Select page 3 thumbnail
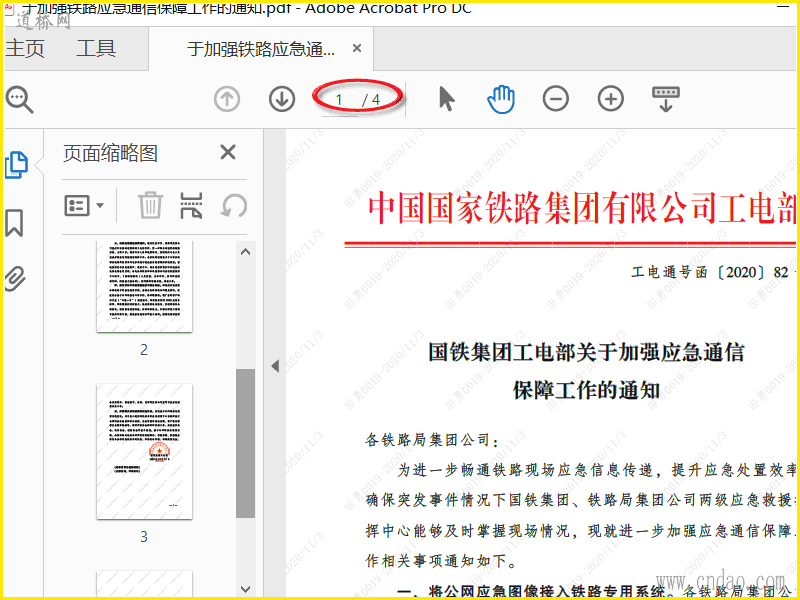Viewport: 800px width, 600px height. tap(144, 452)
